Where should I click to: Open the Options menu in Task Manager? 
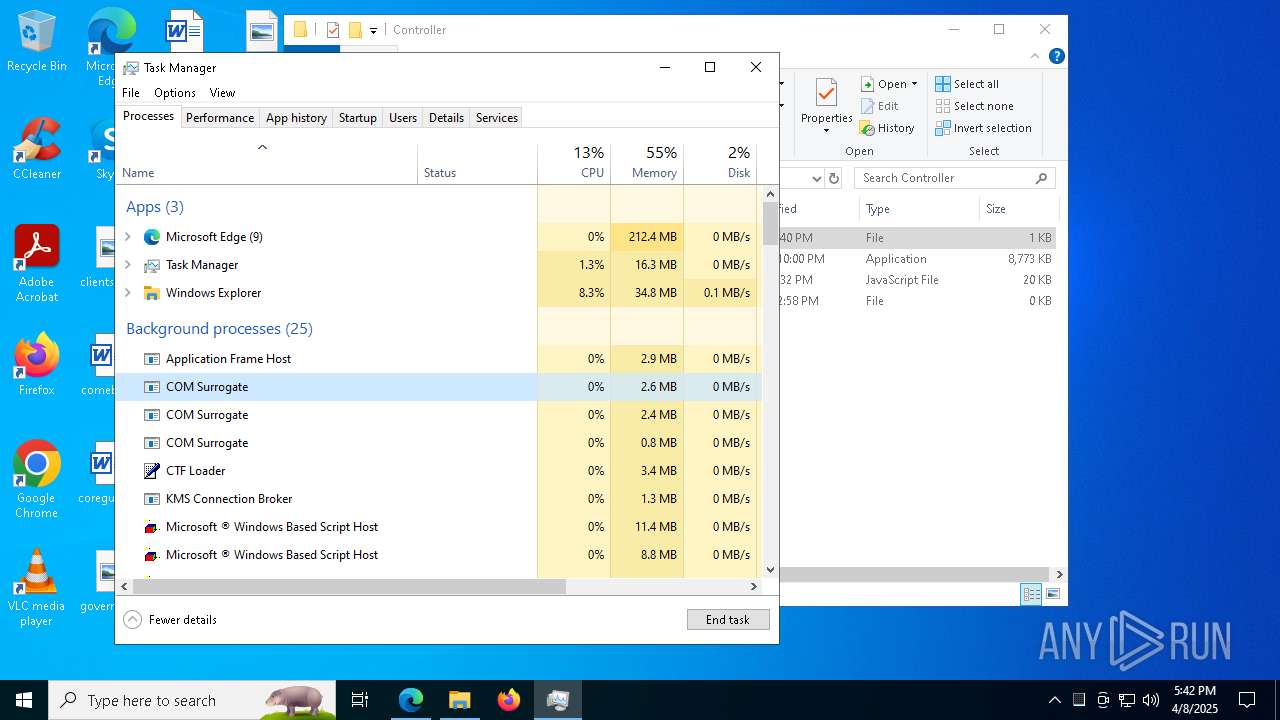(x=175, y=93)
